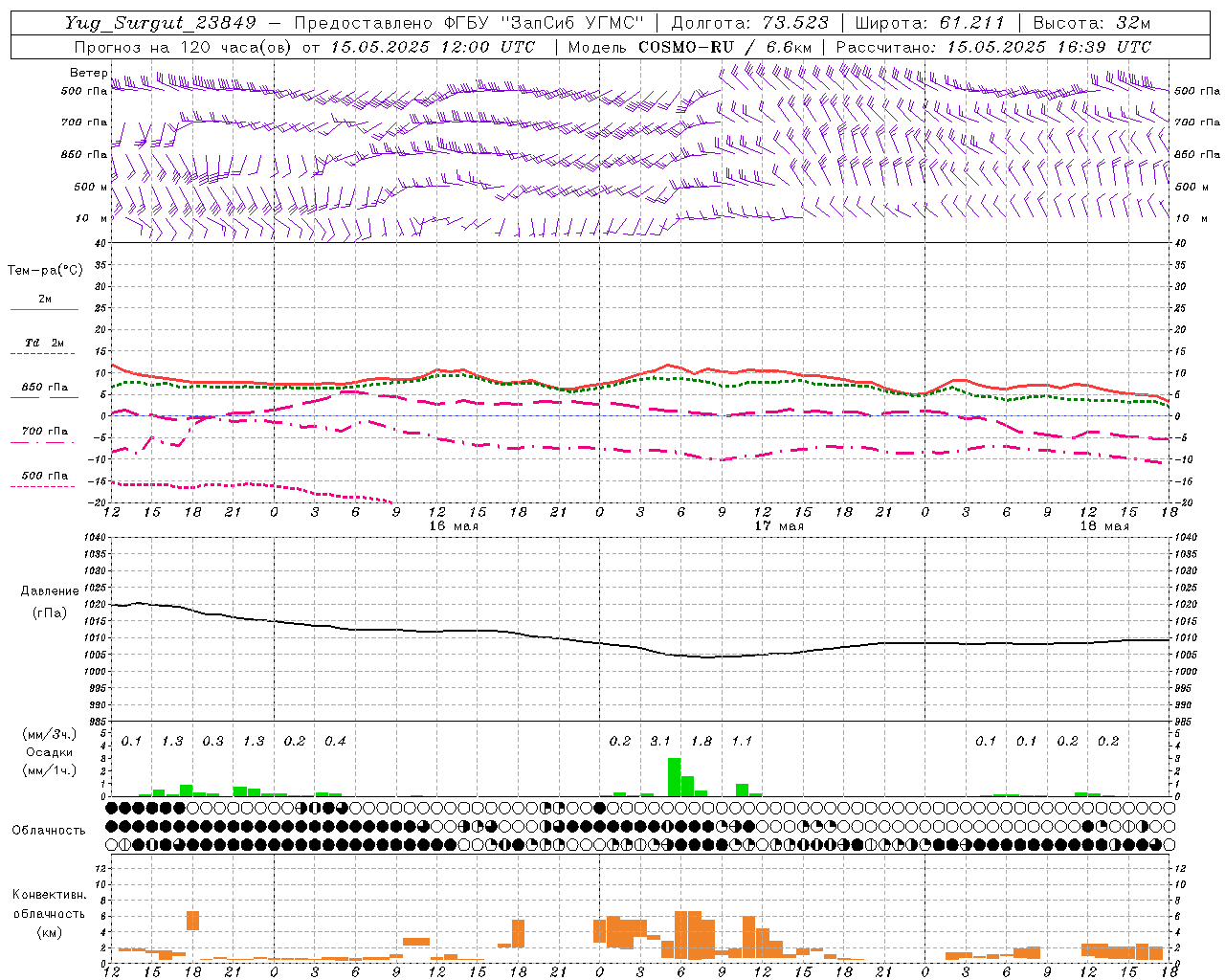This screenshot has height=980, width=1225.
Task: Select the (мм/3ч.) precipitation unit label
Action: pos(50,734)
